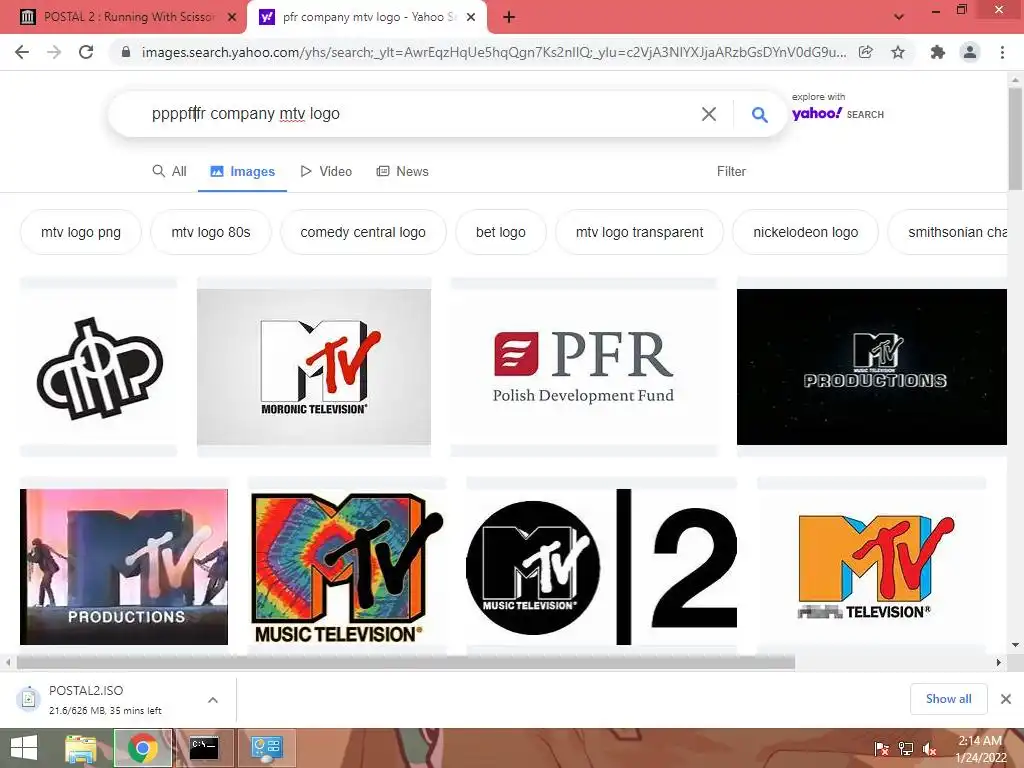Clear the search query with X
Viewport: 1024px width, 768px height.
(709, 114)
